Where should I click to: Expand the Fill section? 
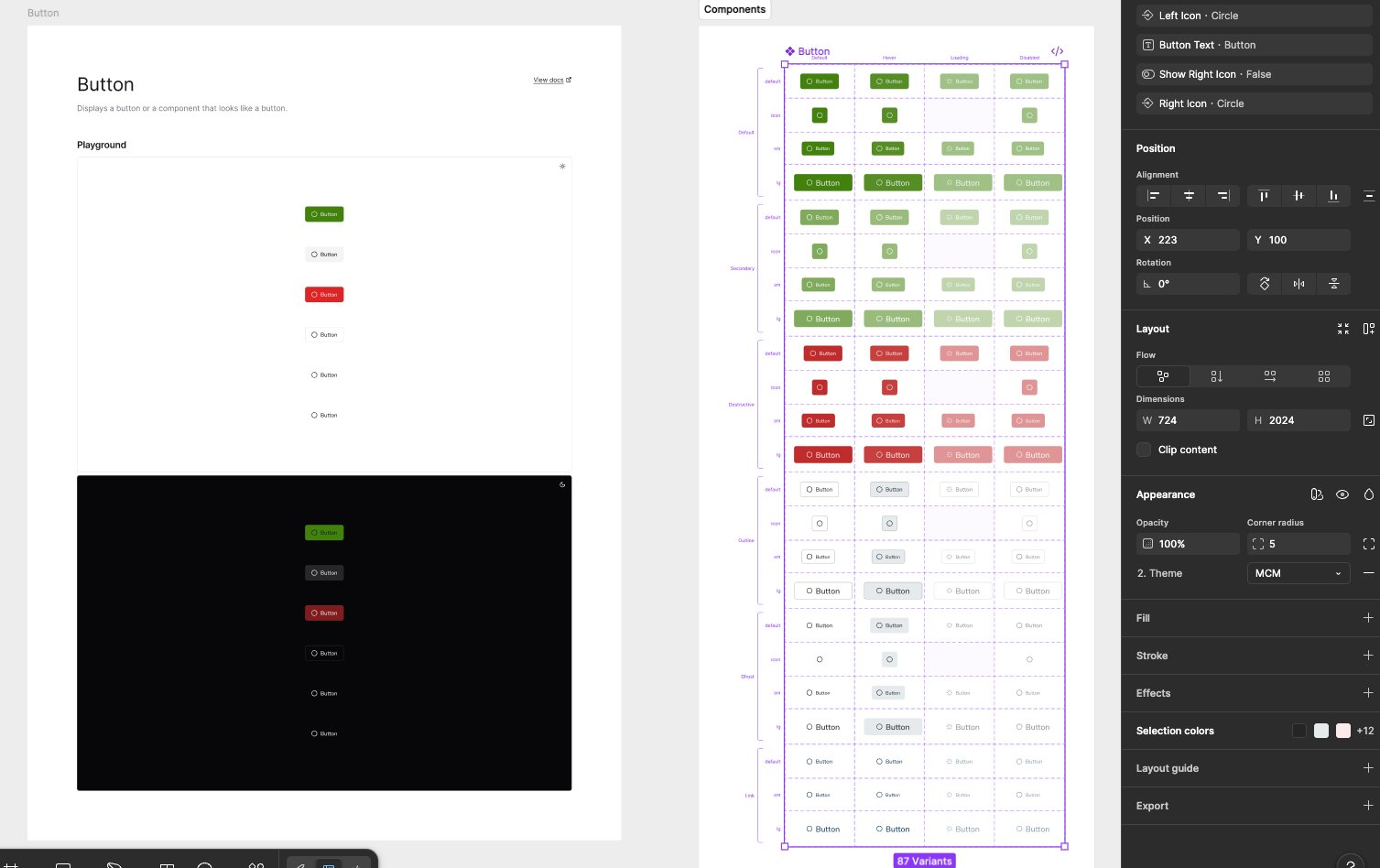point(1368,617)
